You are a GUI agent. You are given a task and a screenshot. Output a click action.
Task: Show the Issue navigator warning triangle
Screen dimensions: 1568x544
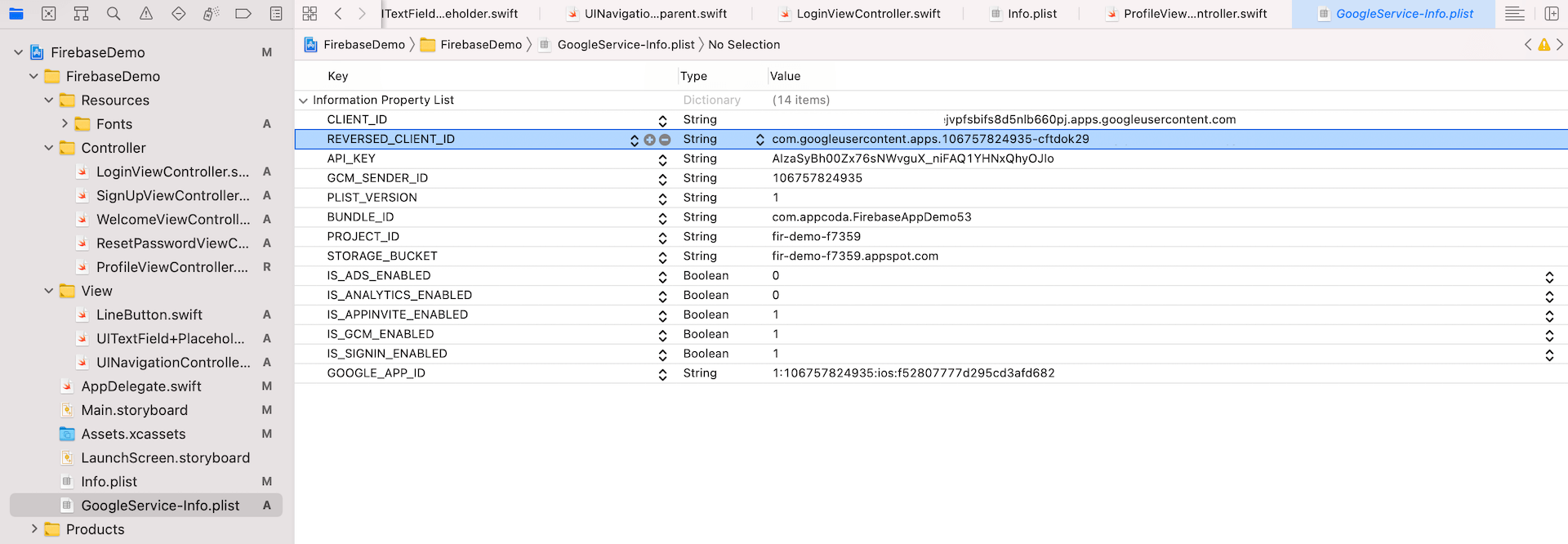pos(146,14)
